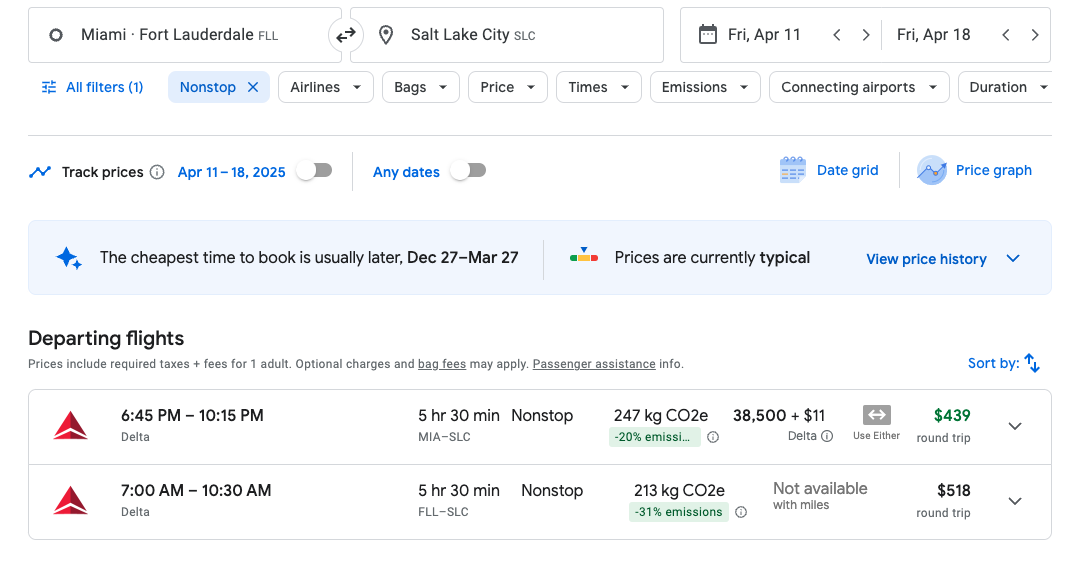
Task: Click the origin circle icon beside Miami
Action: [x=56, y=35]
